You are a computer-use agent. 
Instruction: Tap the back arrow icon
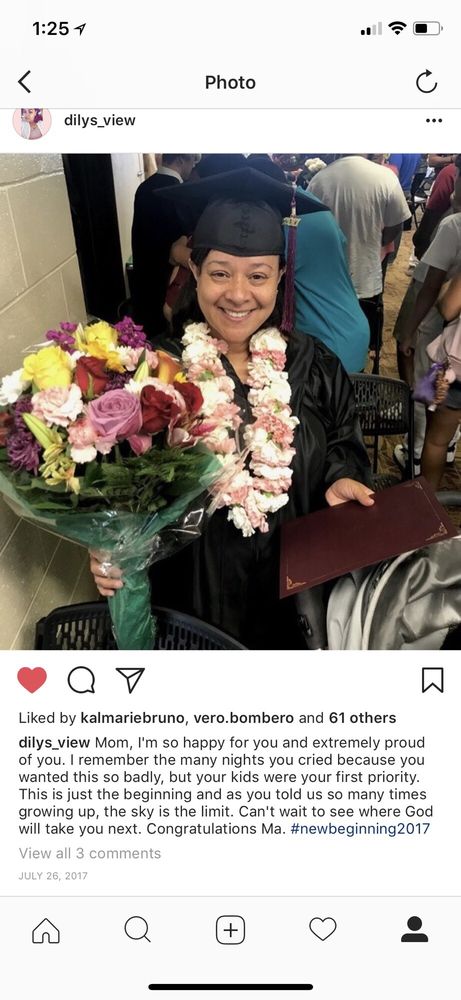(24, 82)
